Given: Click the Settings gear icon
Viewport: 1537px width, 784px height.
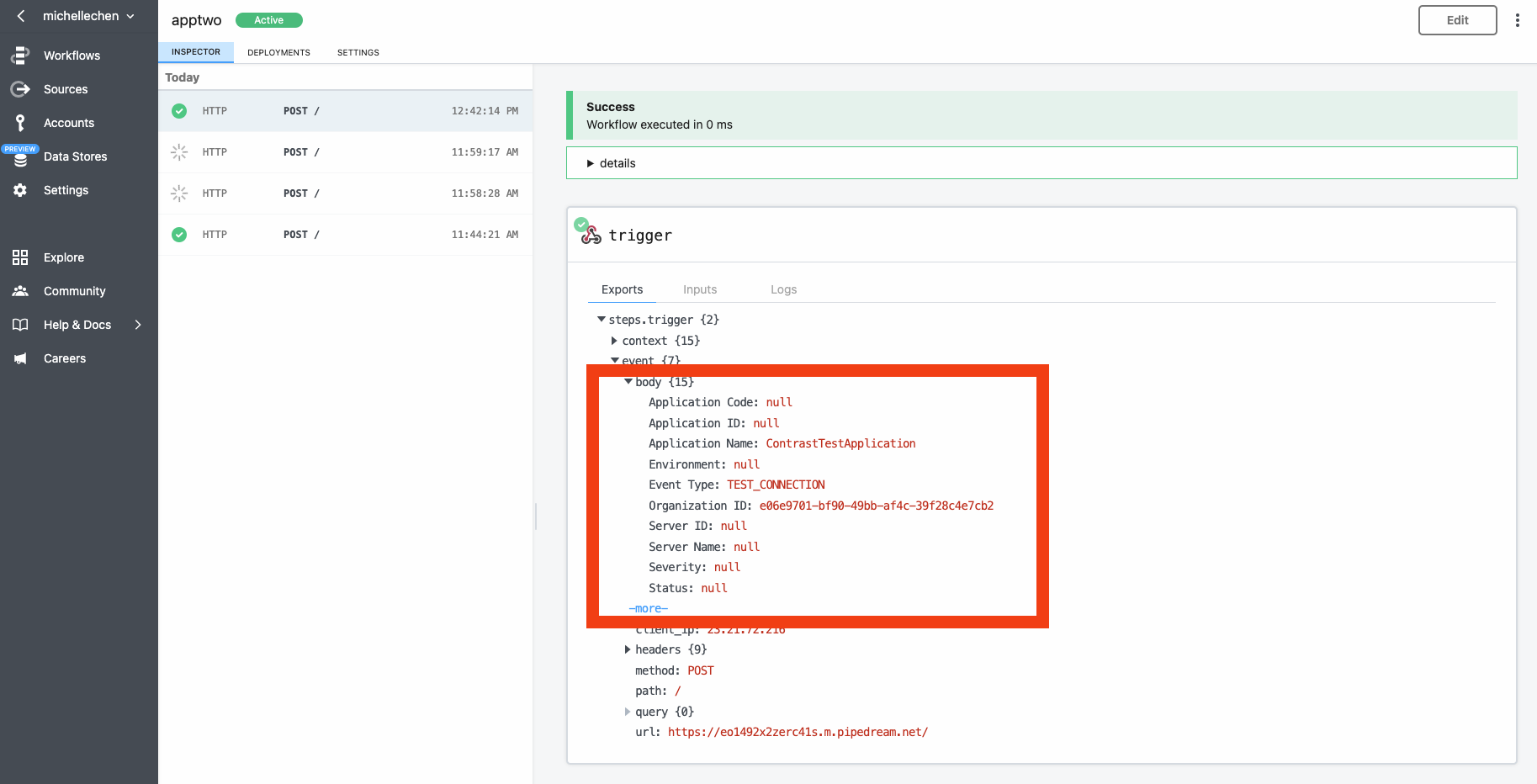Looking at the screenshot, I should point(20,190).
